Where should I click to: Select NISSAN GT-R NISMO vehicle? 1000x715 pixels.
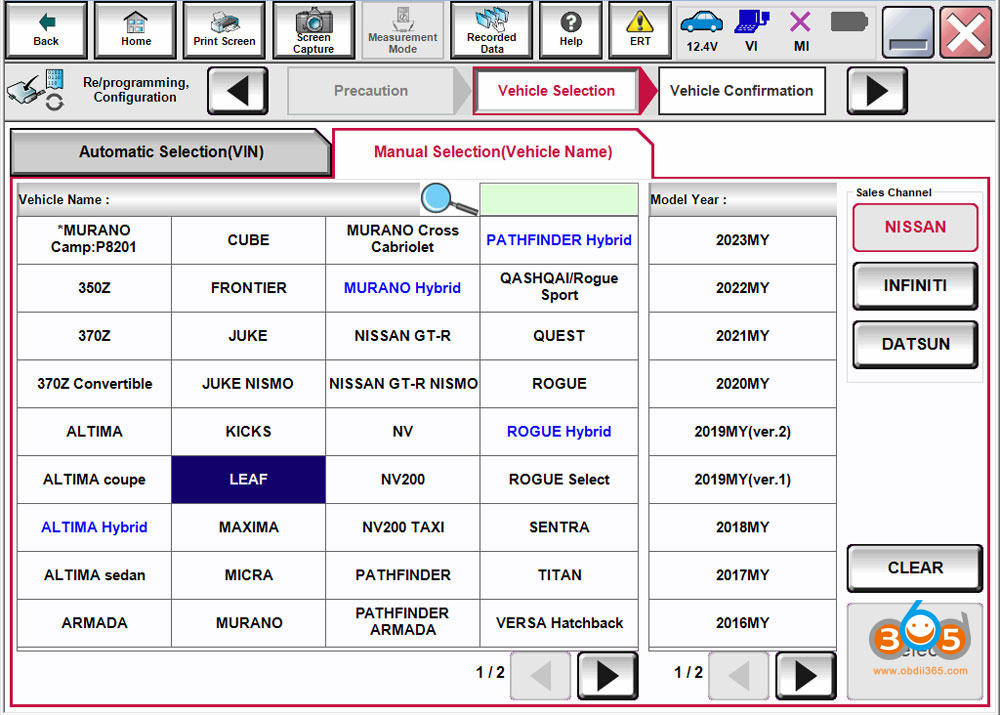tap(402, 384)
